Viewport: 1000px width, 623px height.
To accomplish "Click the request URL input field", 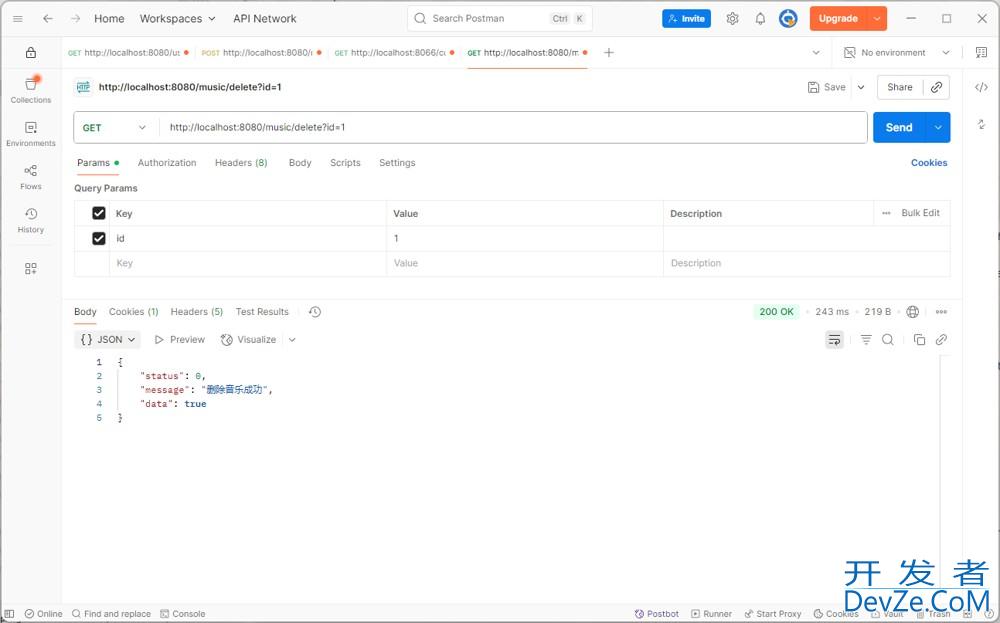I will click(513, 128).
